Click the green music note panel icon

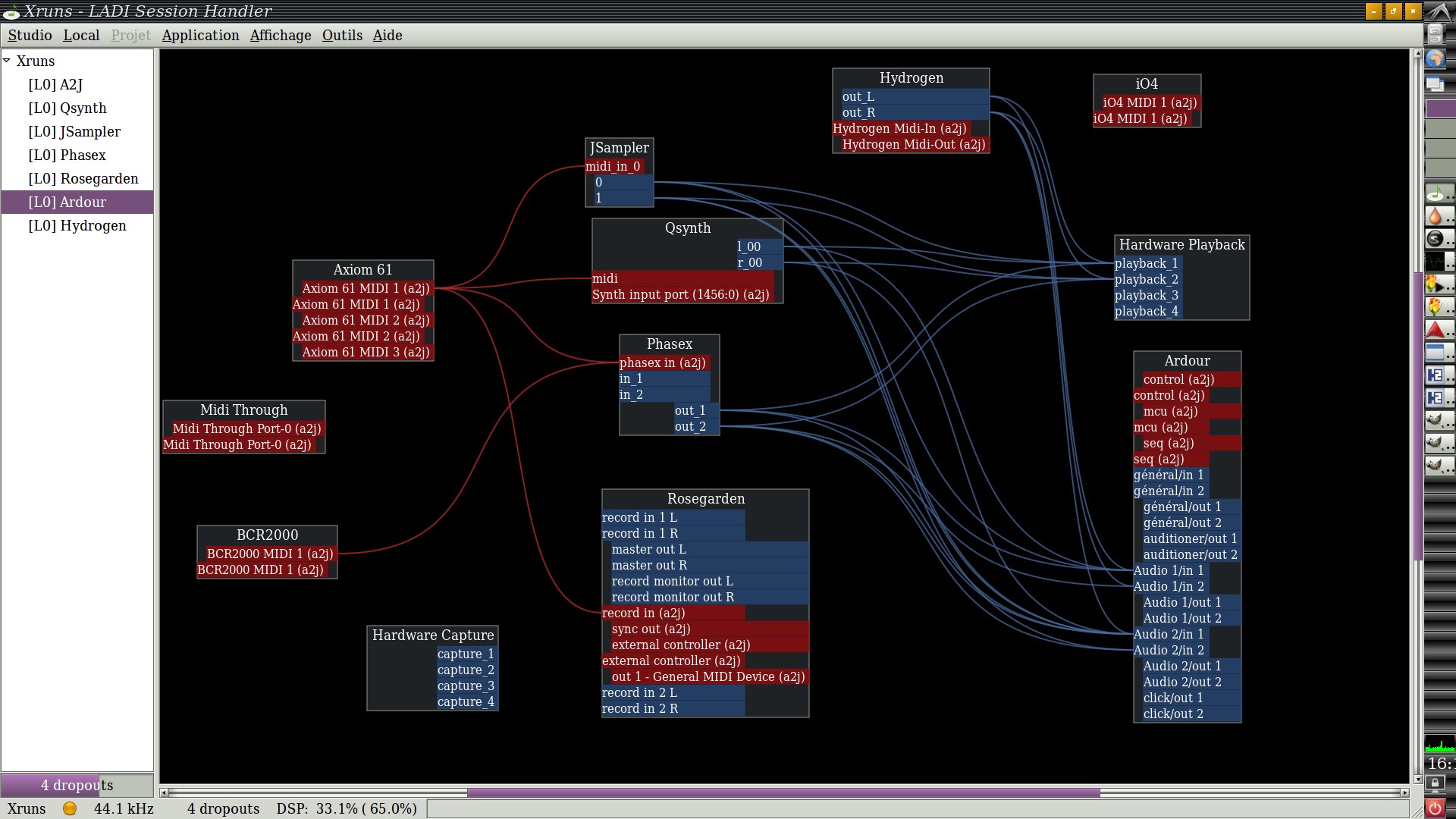[1436, 194]
